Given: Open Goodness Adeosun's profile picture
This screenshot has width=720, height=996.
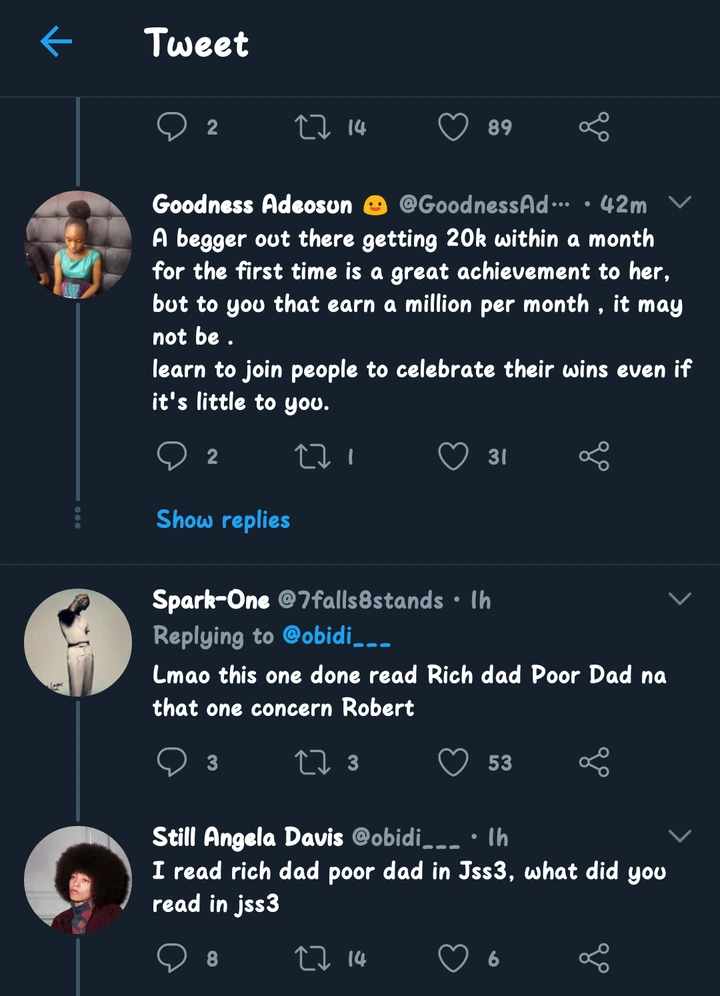Looking at the screenshot, I should tap(78, 243).
